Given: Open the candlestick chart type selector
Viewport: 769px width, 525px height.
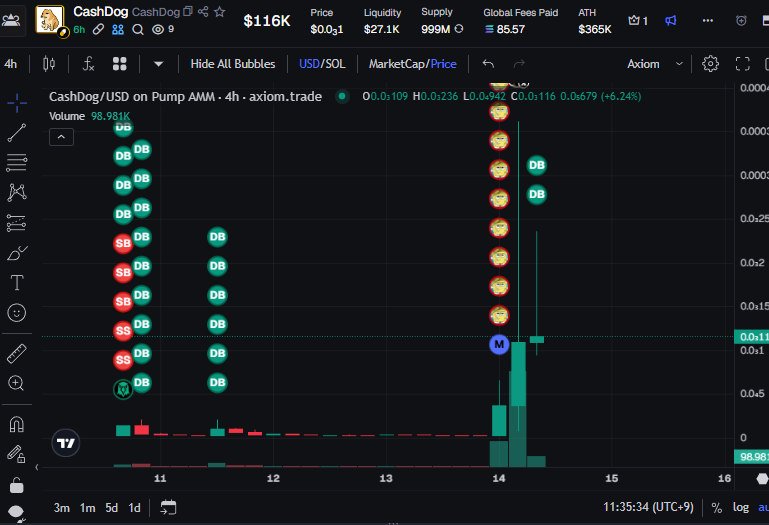Looking at the screenshot, I should coord(49,64).
